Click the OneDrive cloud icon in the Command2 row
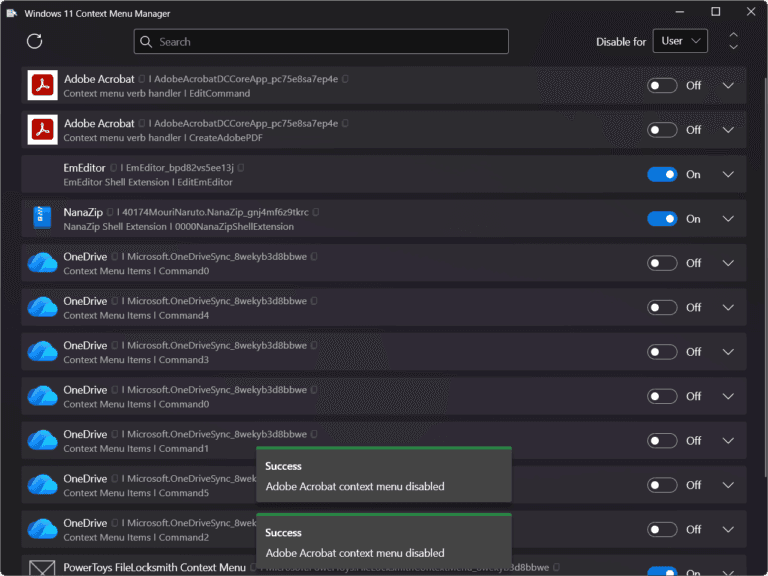Image resolution: width=768 pixels, height=576 pixels. [x=42, y=529]
